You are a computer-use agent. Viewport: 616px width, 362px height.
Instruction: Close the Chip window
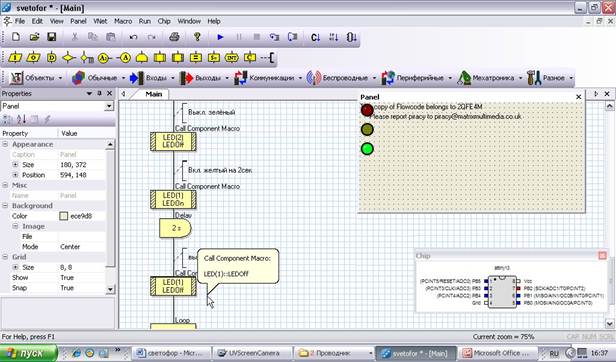click(602, 256)
